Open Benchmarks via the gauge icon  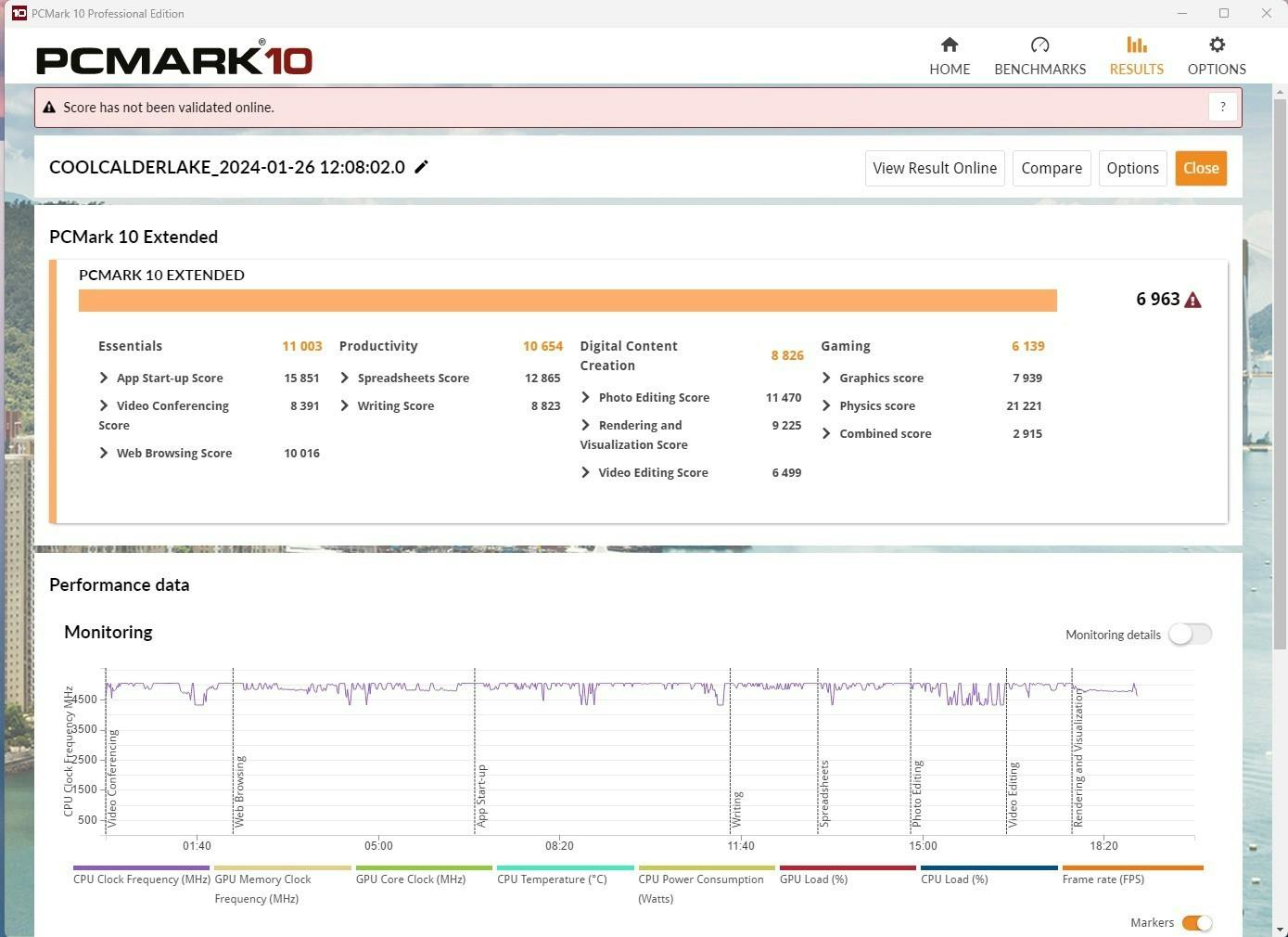click(1039, 45)
